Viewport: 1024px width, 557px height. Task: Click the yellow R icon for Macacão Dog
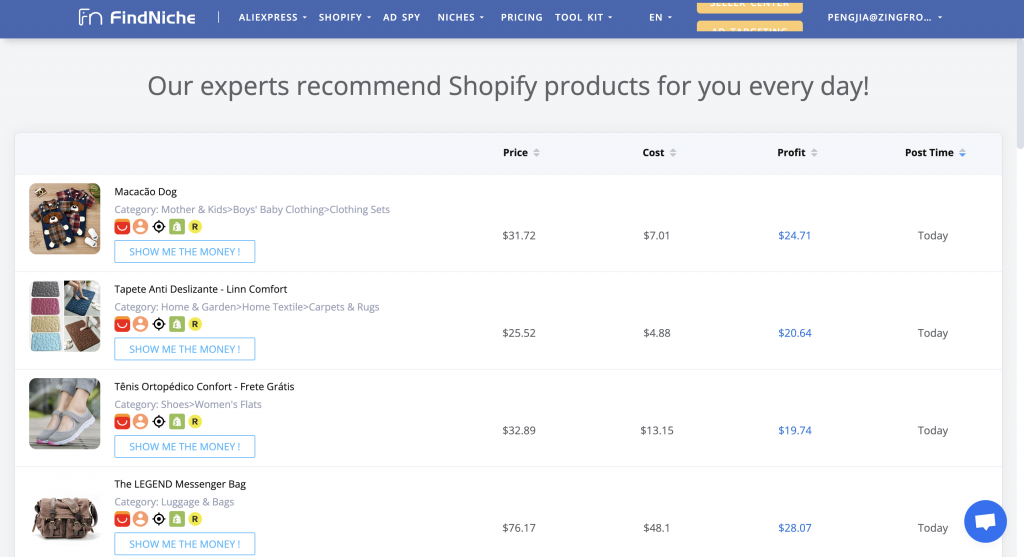(195, 227)
